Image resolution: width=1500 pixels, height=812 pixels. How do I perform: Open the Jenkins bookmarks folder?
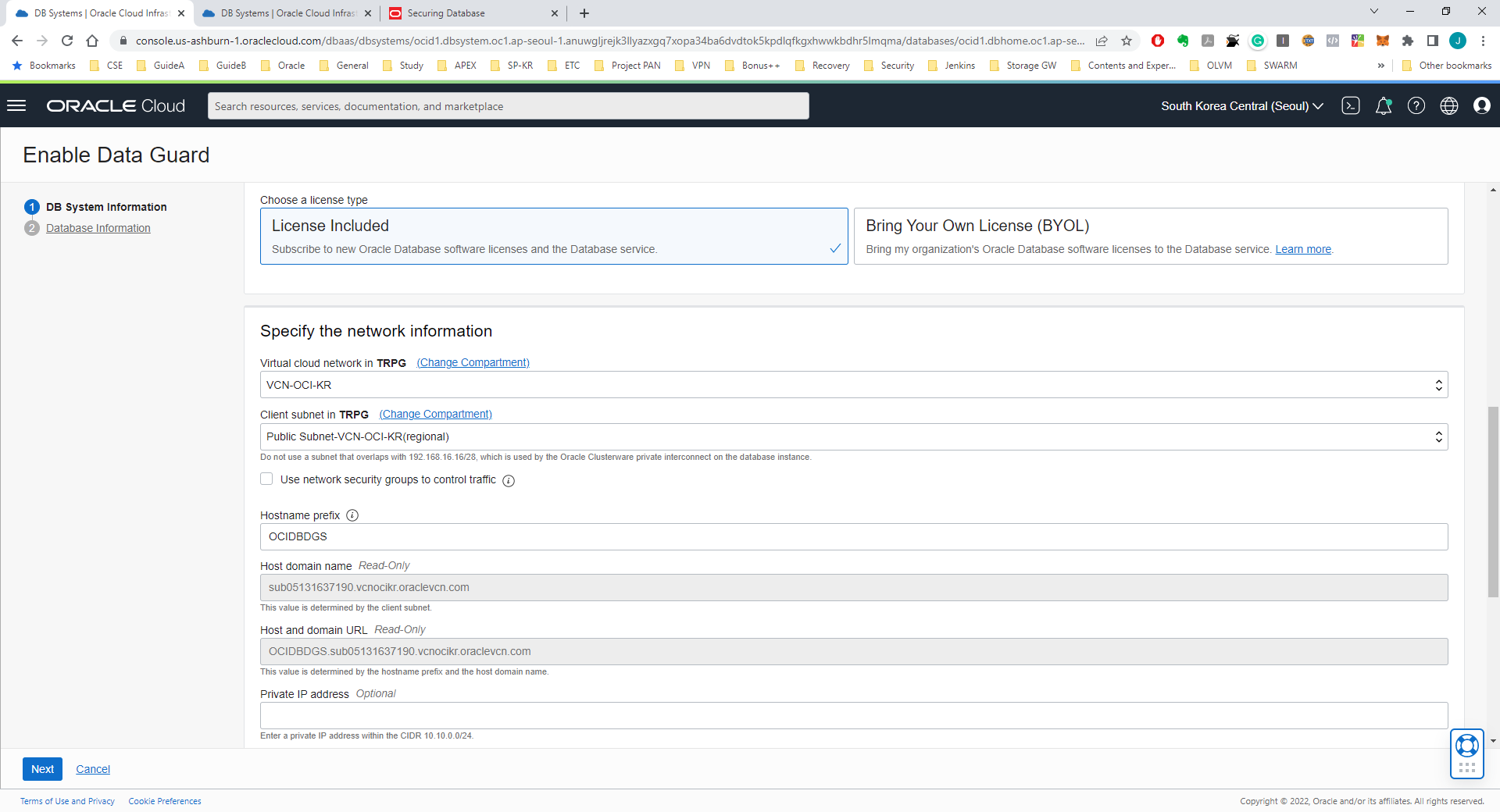tap(952, 66)
